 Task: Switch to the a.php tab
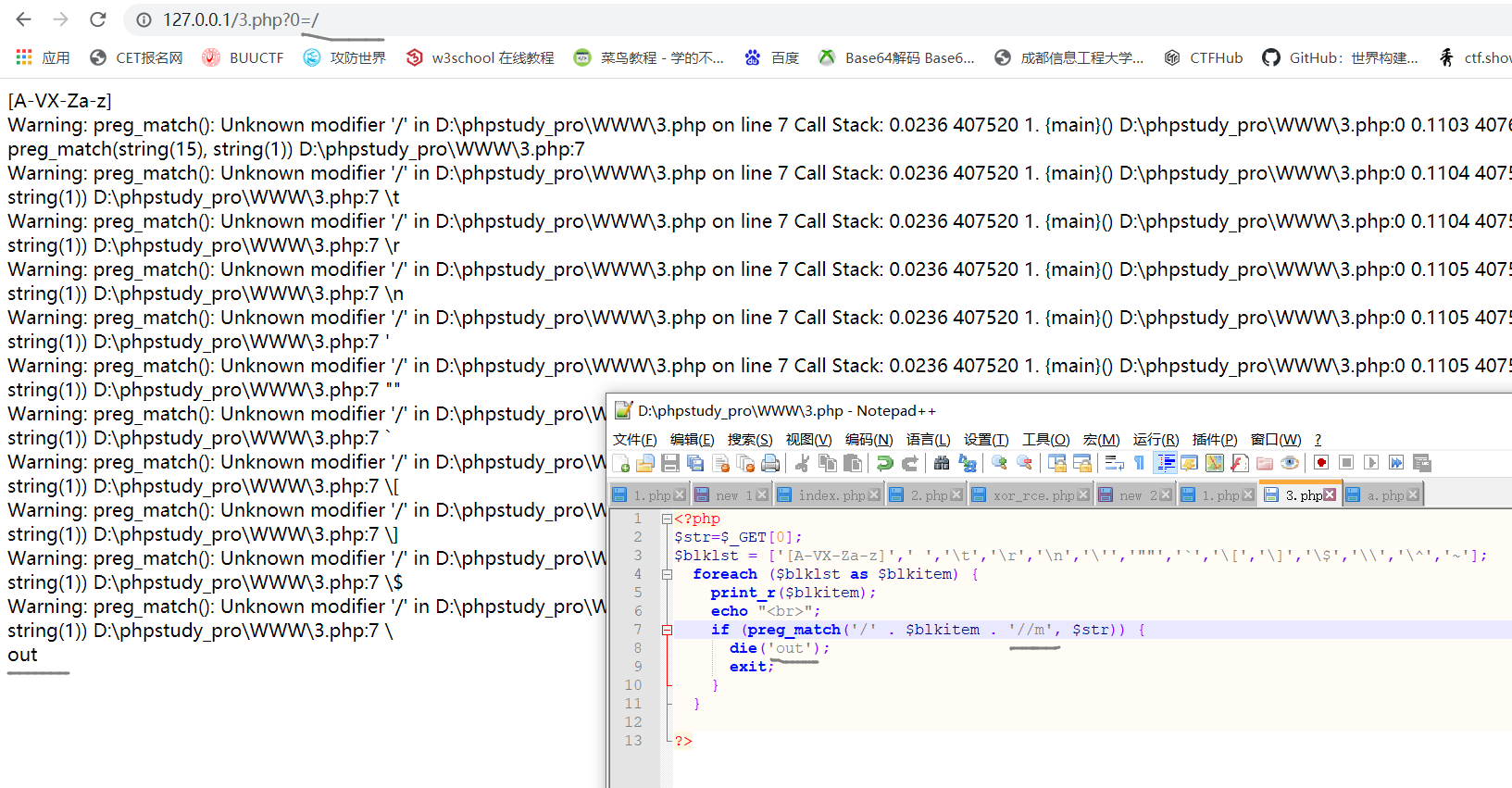[1383, 495]
